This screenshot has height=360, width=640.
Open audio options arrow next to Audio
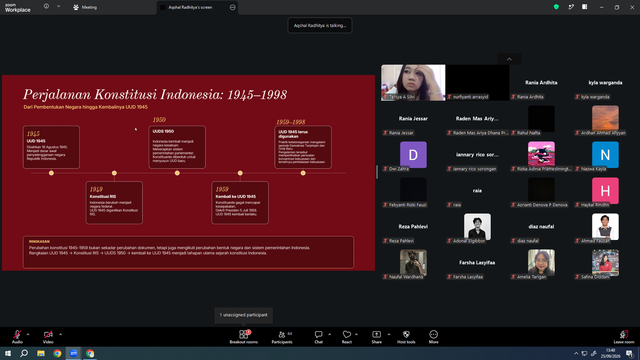pyautogui.click(x=28, y=334)
